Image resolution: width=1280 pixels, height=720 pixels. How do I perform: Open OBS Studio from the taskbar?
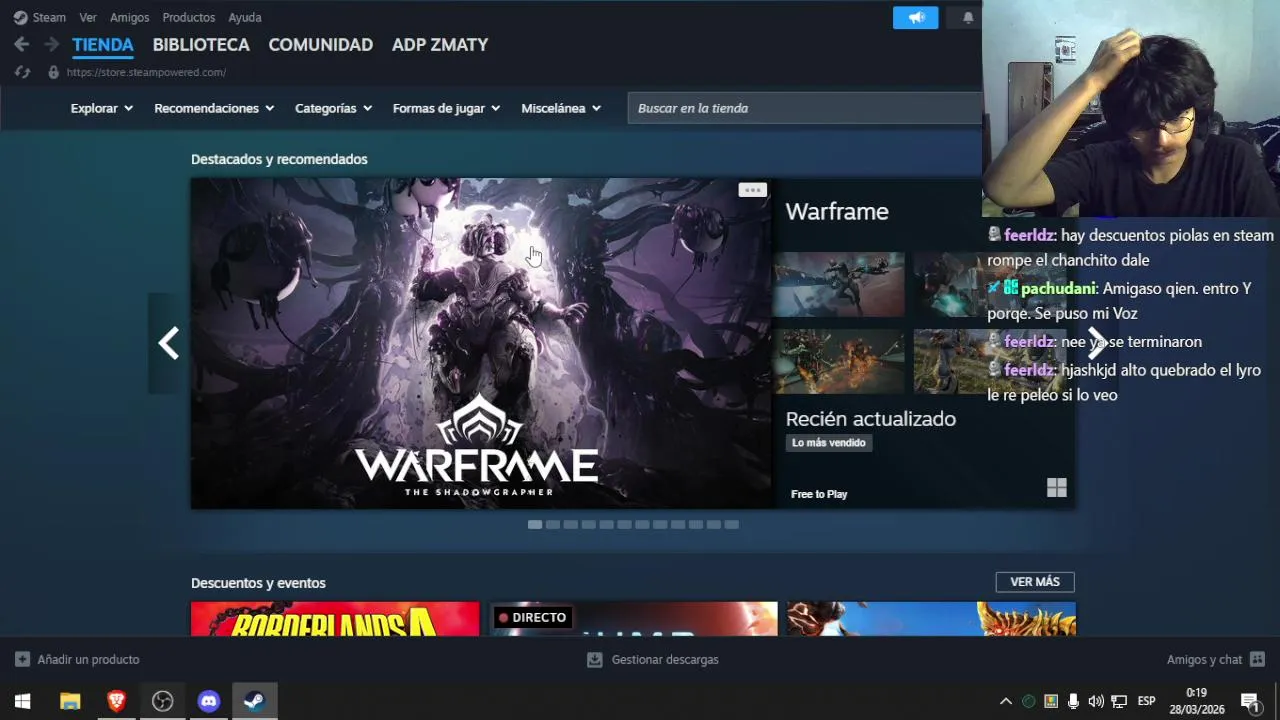click(x=162, y=701)
